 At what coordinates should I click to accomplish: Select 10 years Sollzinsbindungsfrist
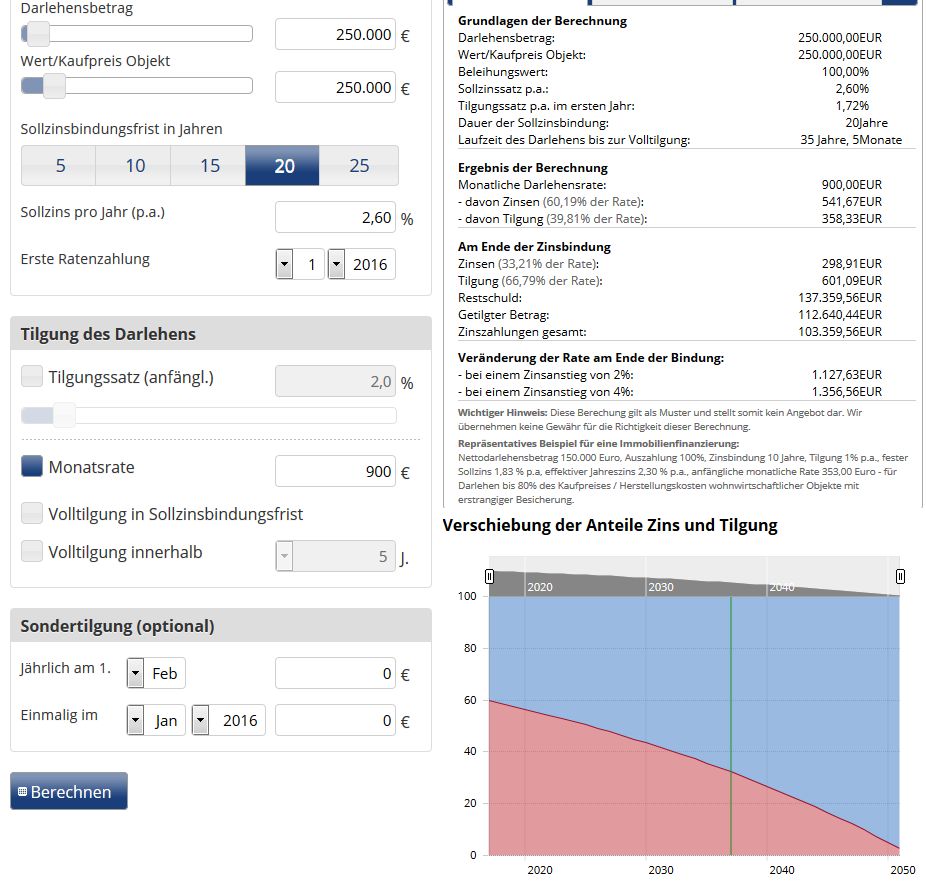[133, 165]
